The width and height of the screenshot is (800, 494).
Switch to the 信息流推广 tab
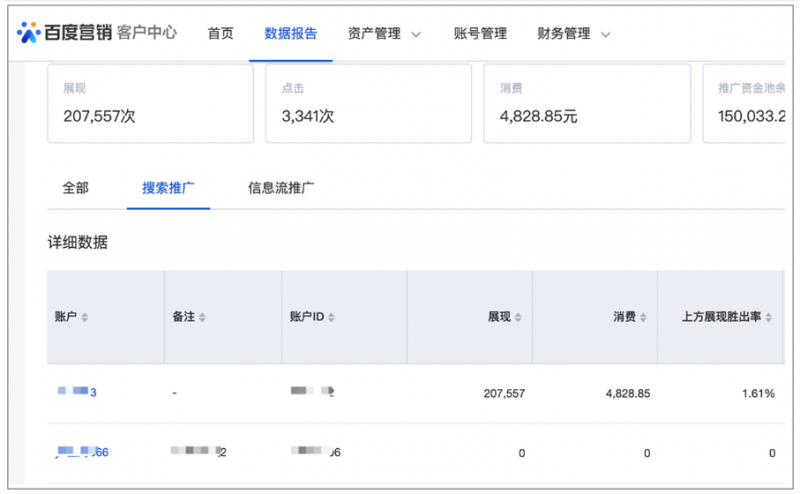281,188
